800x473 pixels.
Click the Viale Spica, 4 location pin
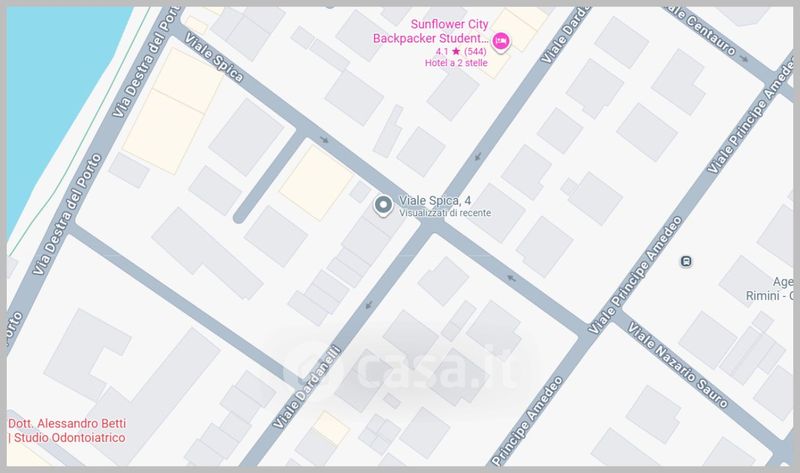coord(383,206)
